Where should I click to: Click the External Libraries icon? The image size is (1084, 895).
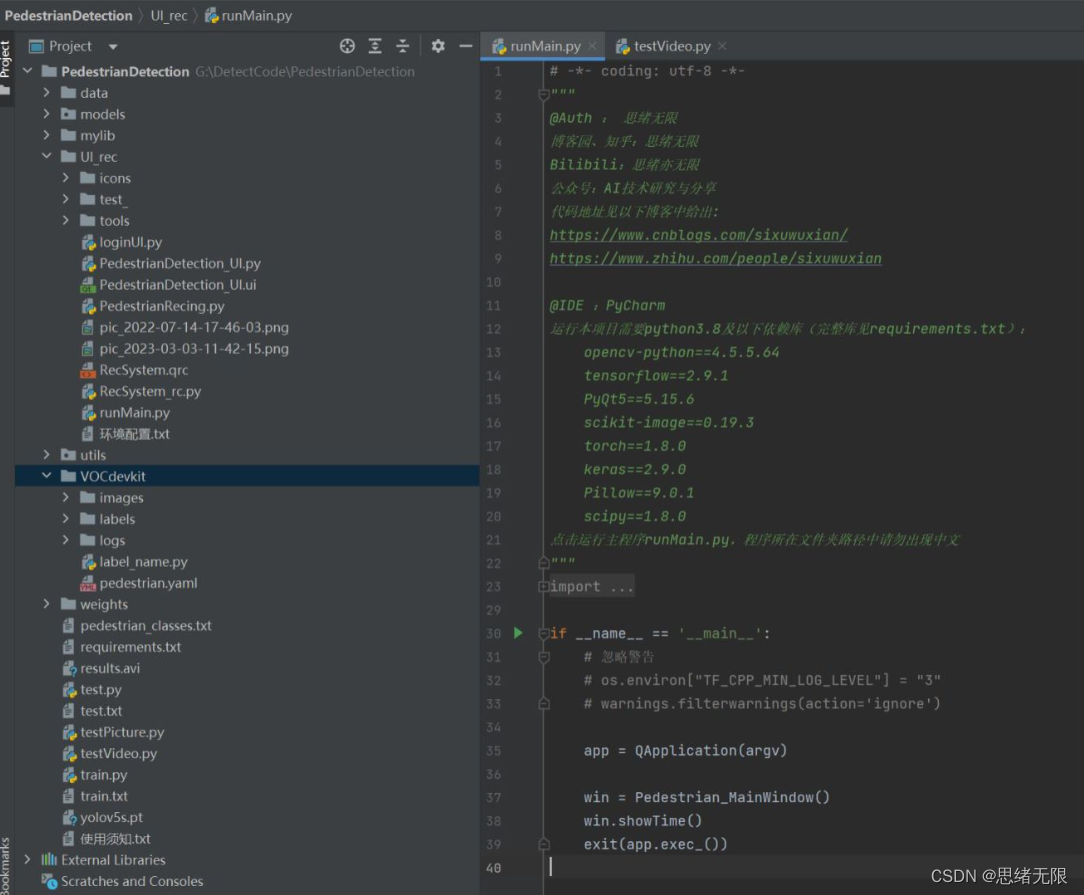49,860
